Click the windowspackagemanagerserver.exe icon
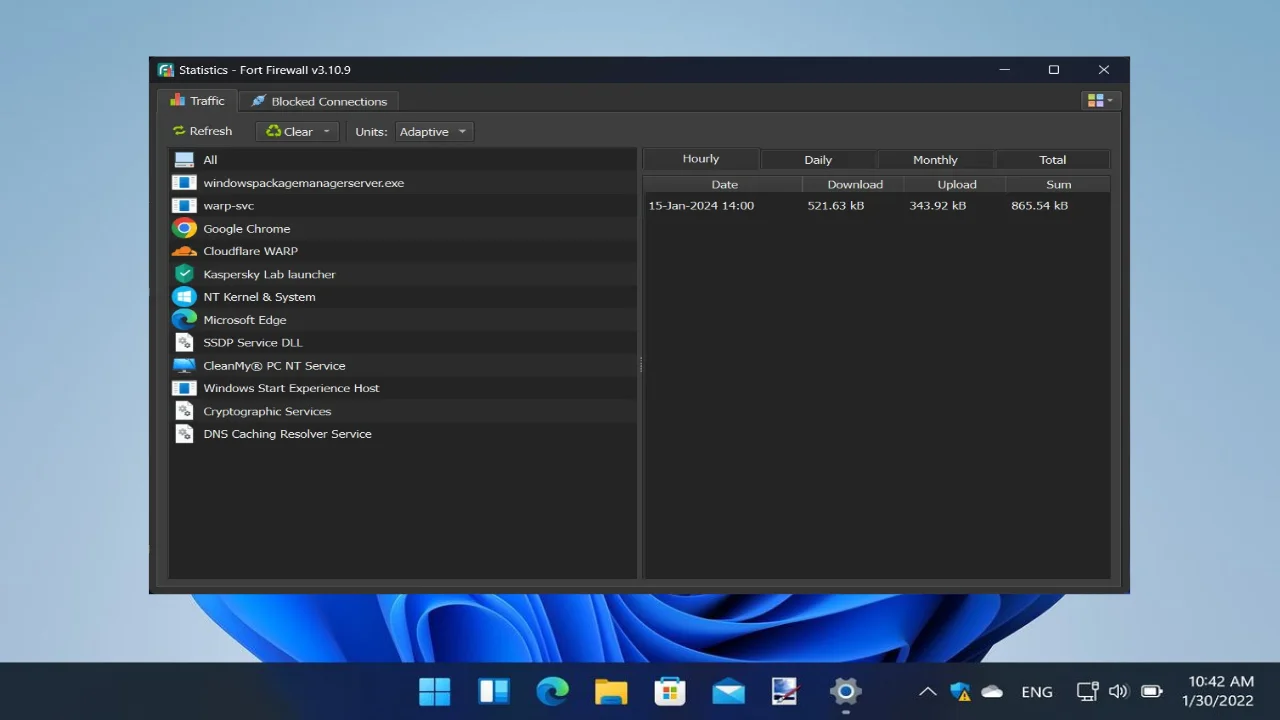The height and width of the screenshot is (720, 1280). pos(184,183)
